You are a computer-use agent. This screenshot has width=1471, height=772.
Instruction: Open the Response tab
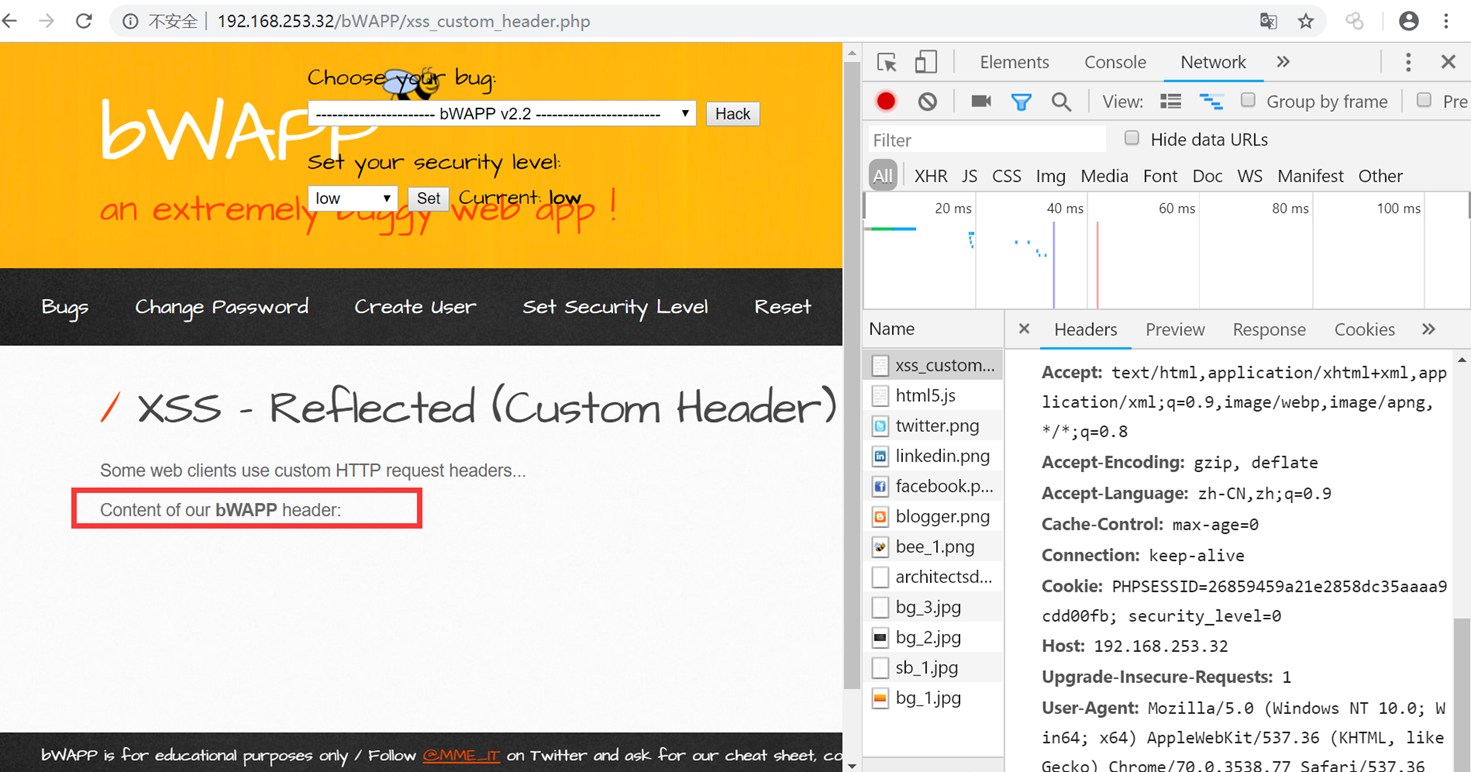click(x=1269, y=329)
